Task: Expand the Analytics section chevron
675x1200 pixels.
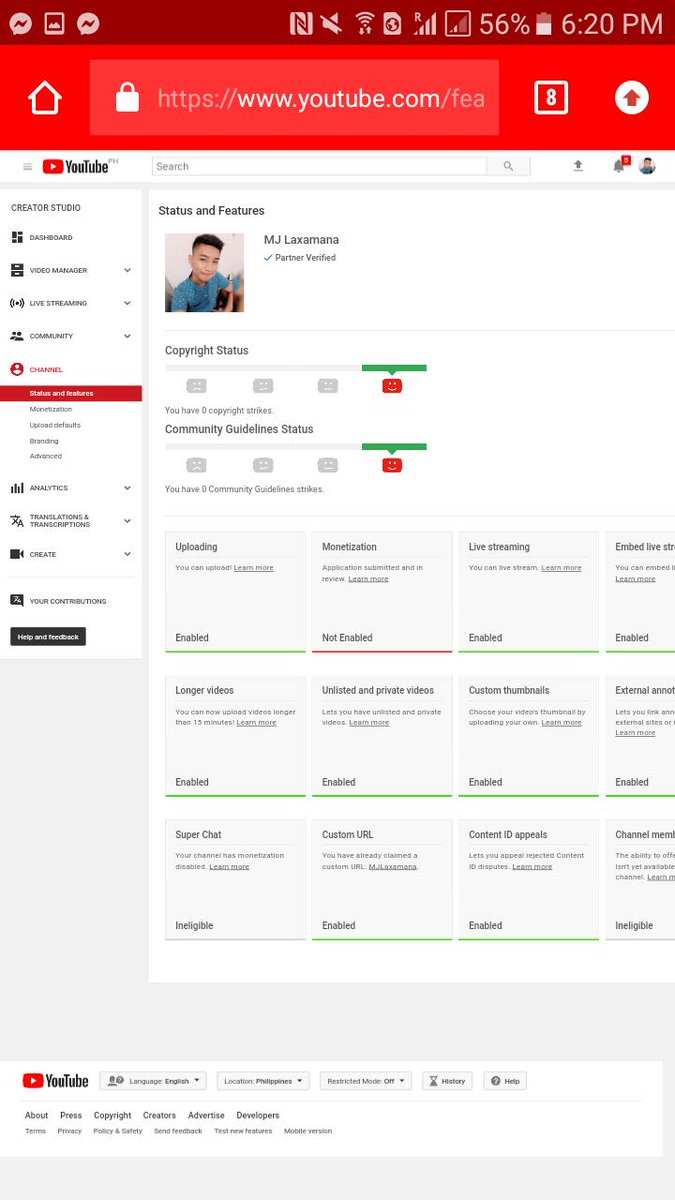Action: pos(127,488)
